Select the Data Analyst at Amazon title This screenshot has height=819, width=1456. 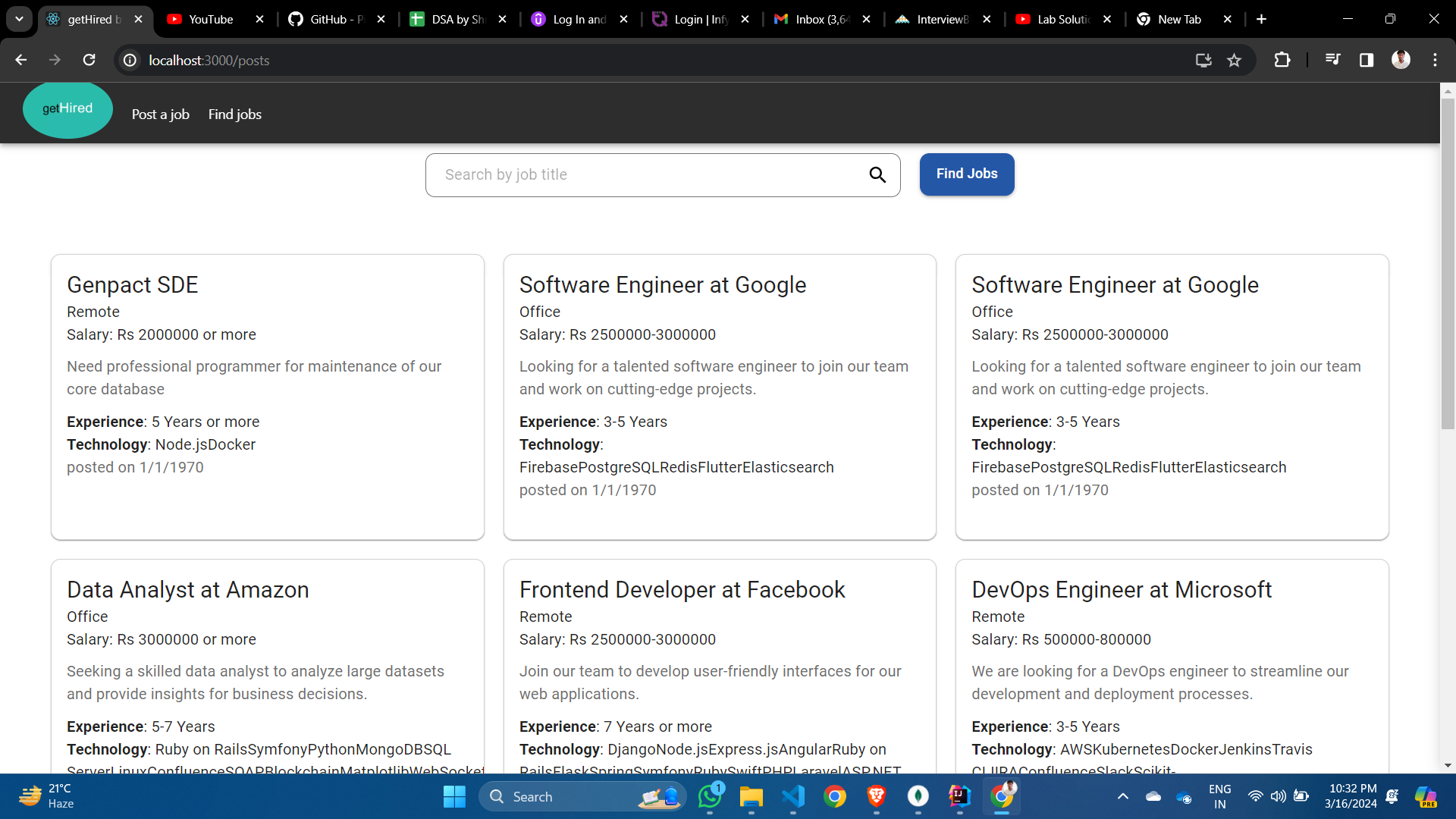[x=188, y=590]
